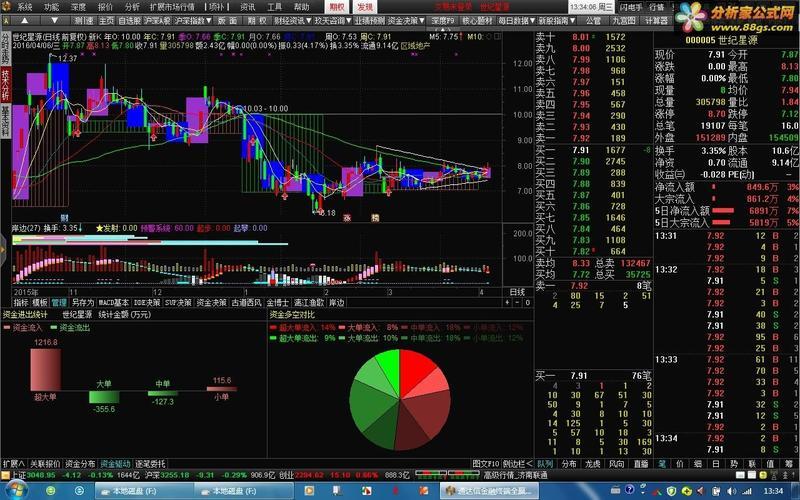Viewport: 800px width, 500px height.
Task: Select the 分时走势 side tab
Action: pos(5,48)
